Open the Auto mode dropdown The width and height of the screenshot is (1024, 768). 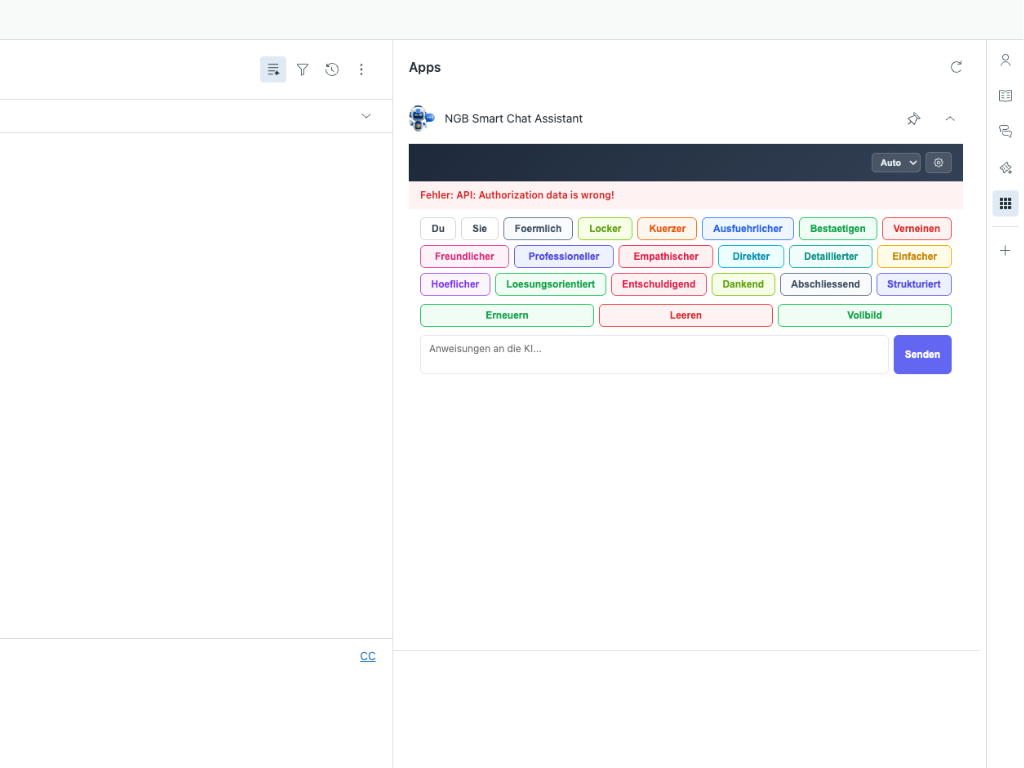tap(895, 162)
